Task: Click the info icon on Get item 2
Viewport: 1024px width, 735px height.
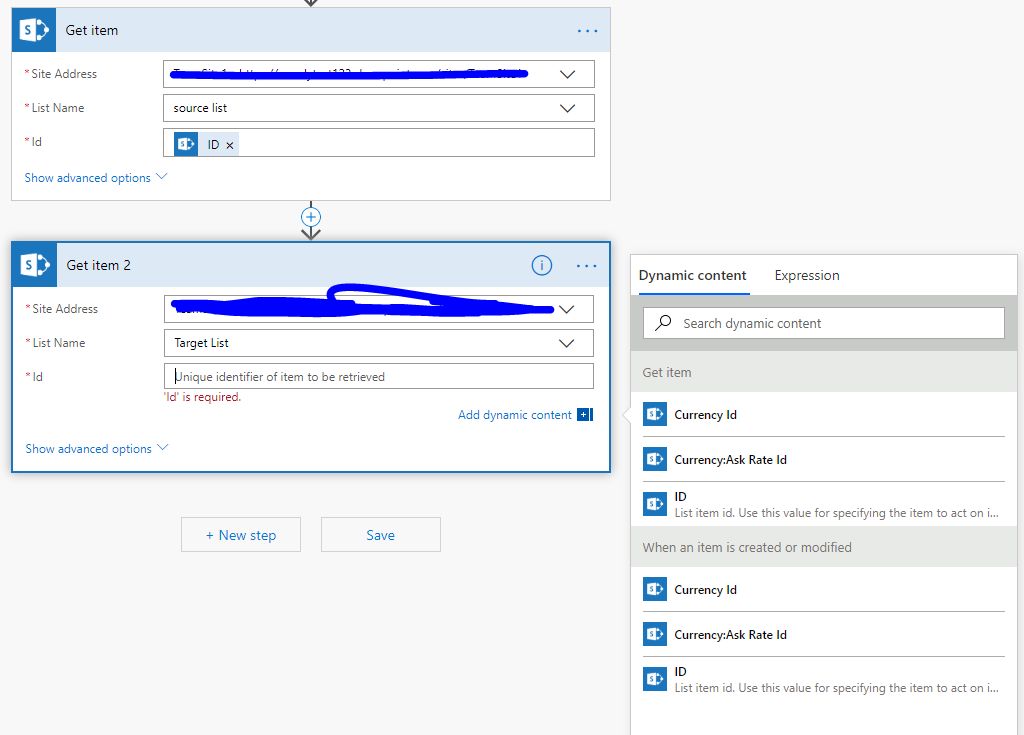Action: [x=541, y=265]
